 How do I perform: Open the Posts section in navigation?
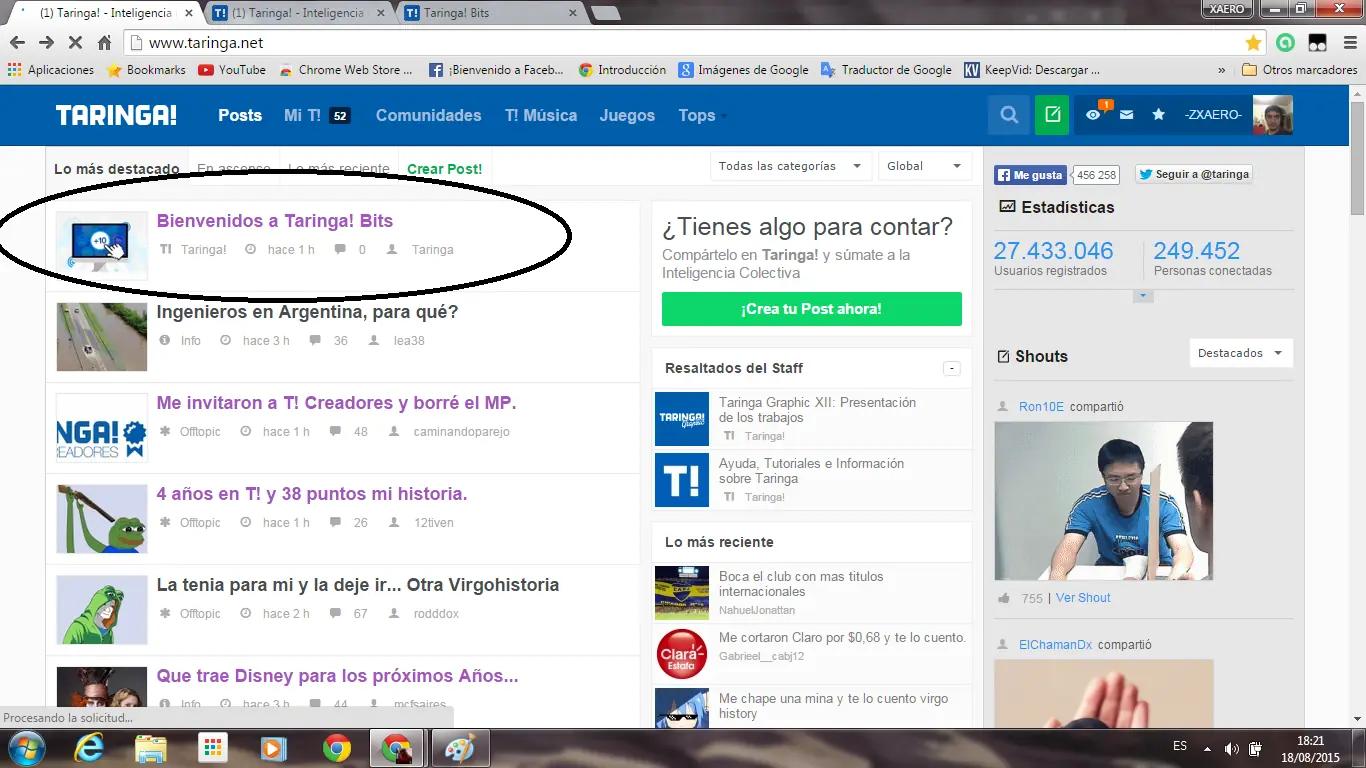point(240,115)
